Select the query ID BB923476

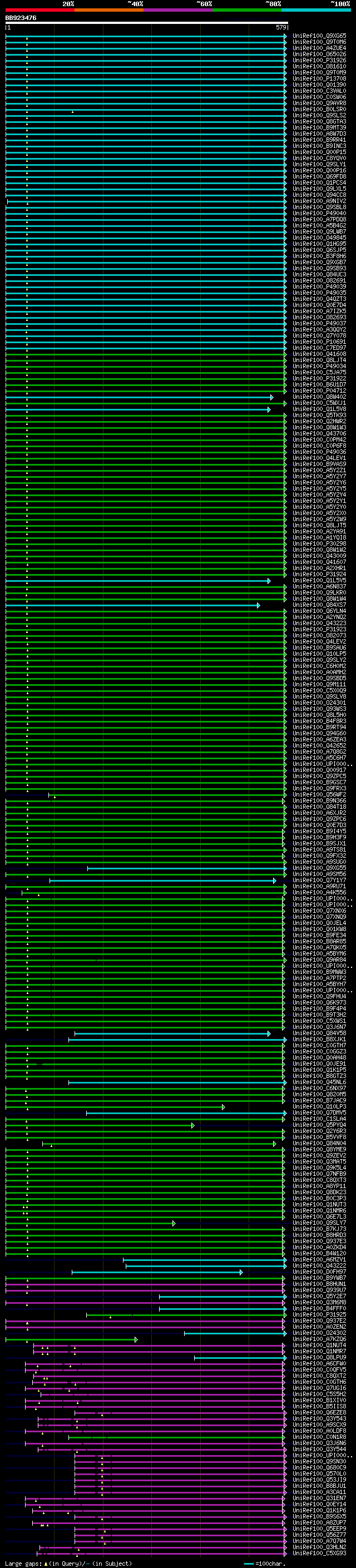click(x=21, y=18)
